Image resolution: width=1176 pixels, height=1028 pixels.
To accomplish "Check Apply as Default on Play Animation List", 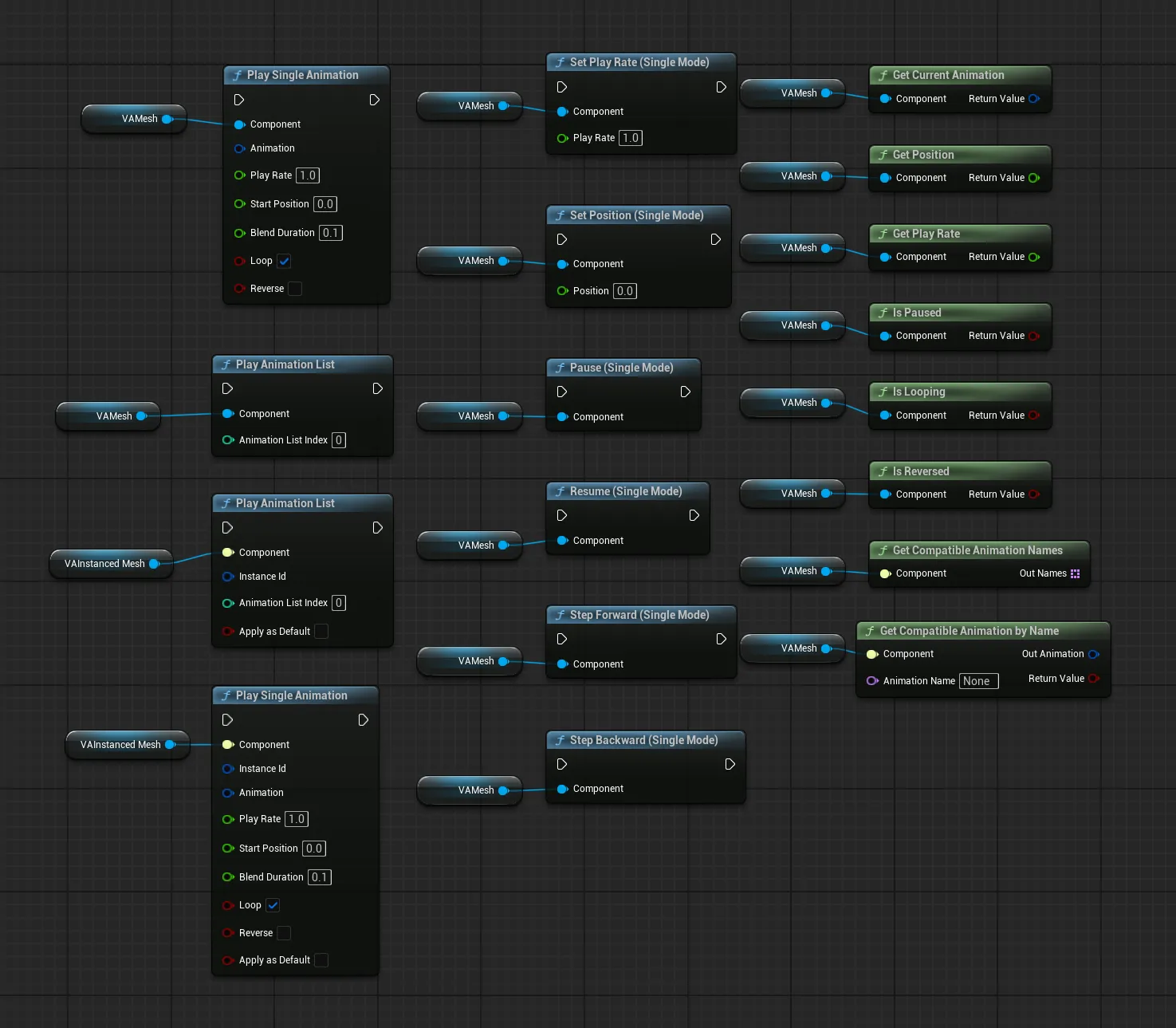I will point(321,631).
